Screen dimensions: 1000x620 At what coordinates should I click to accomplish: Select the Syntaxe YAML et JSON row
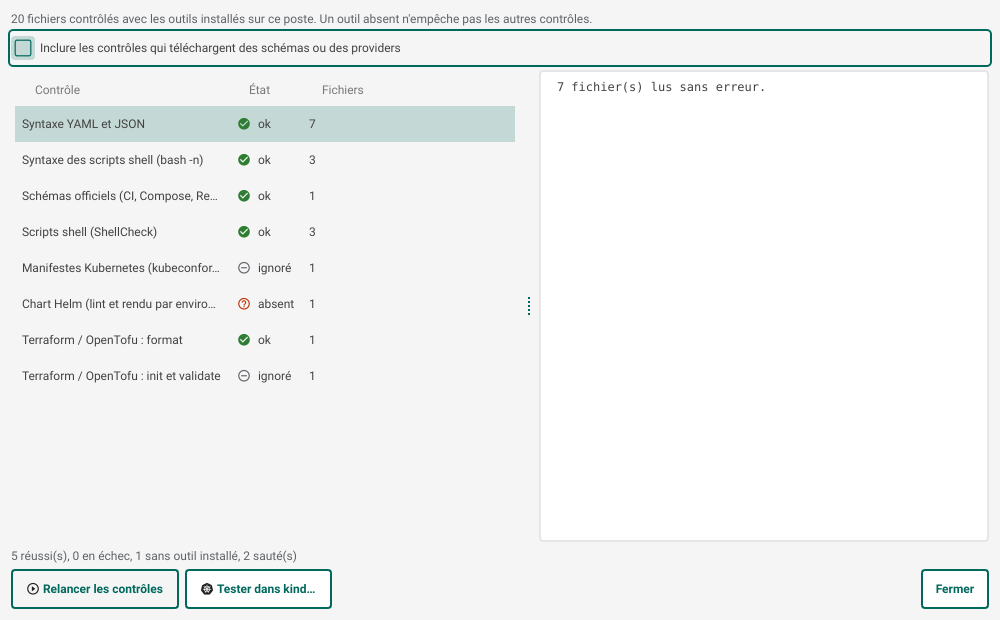(265, 124)
